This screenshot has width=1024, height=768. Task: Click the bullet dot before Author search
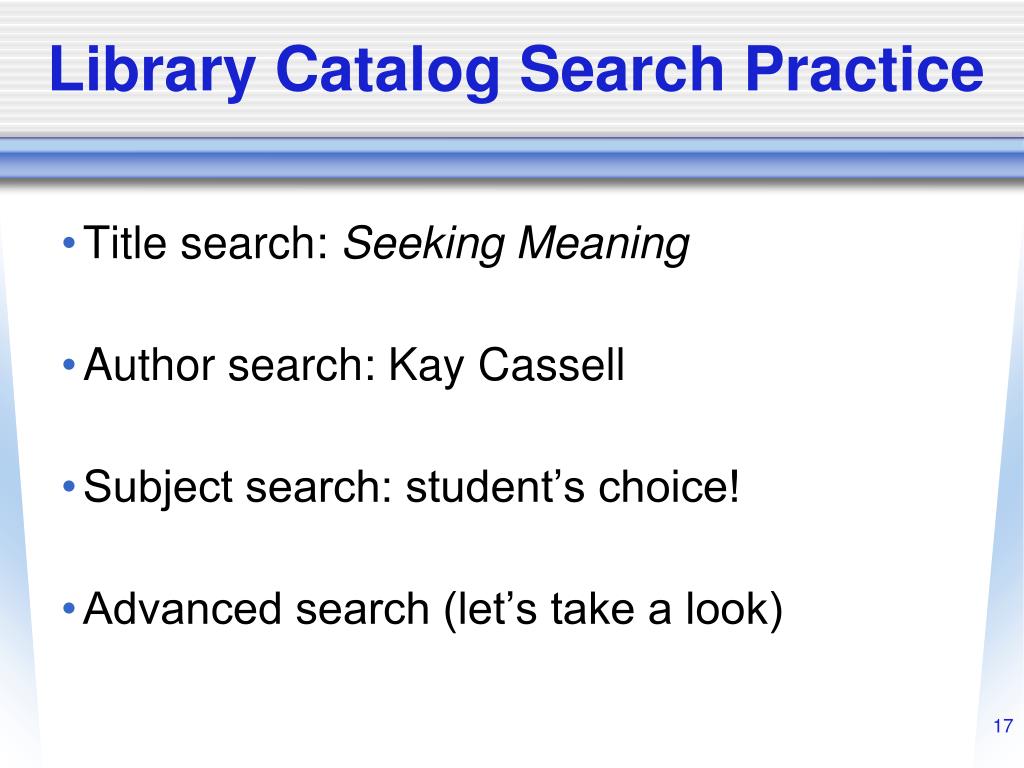pos(68,365)
